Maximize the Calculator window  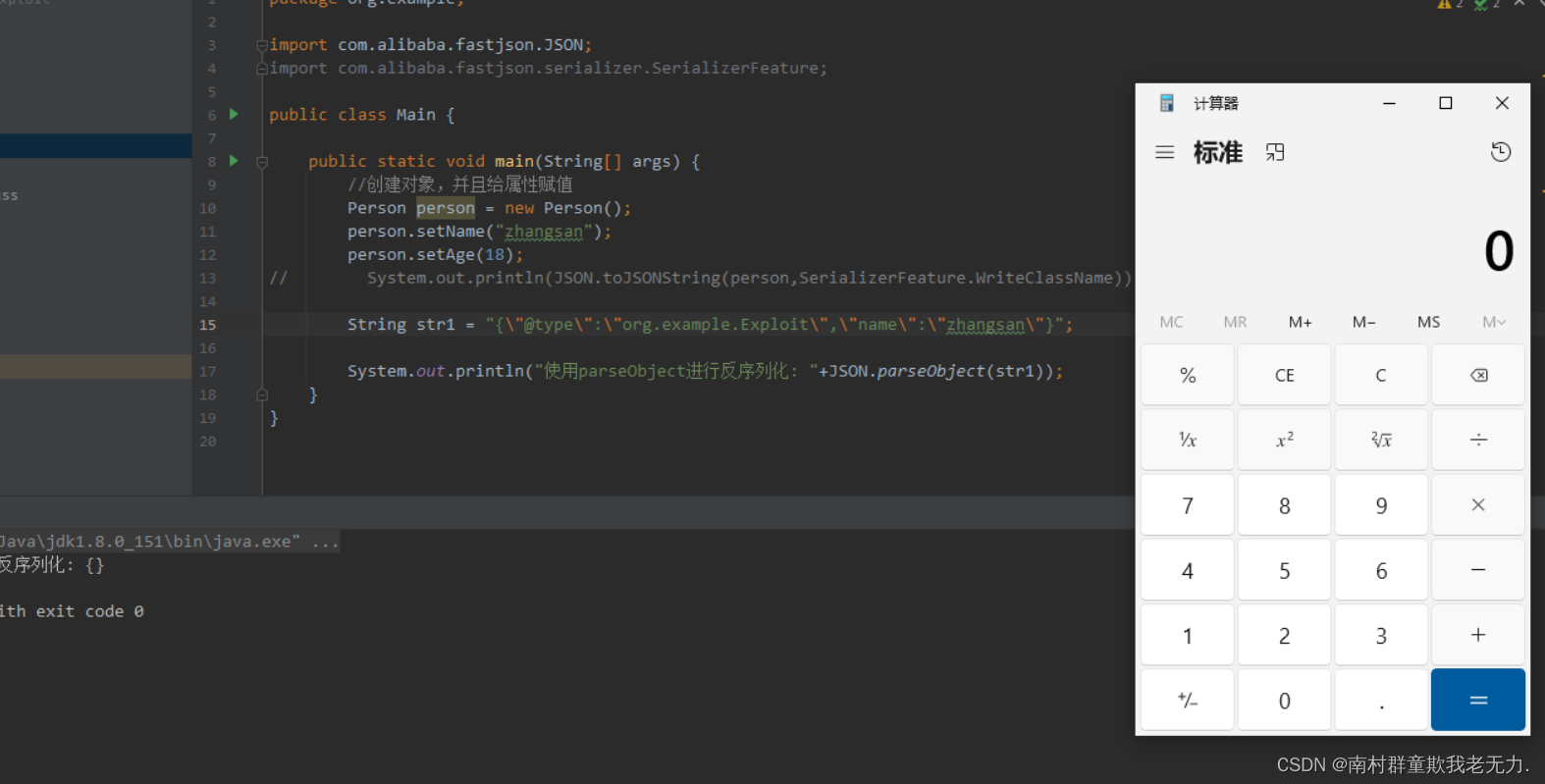tap(1445, 103)
